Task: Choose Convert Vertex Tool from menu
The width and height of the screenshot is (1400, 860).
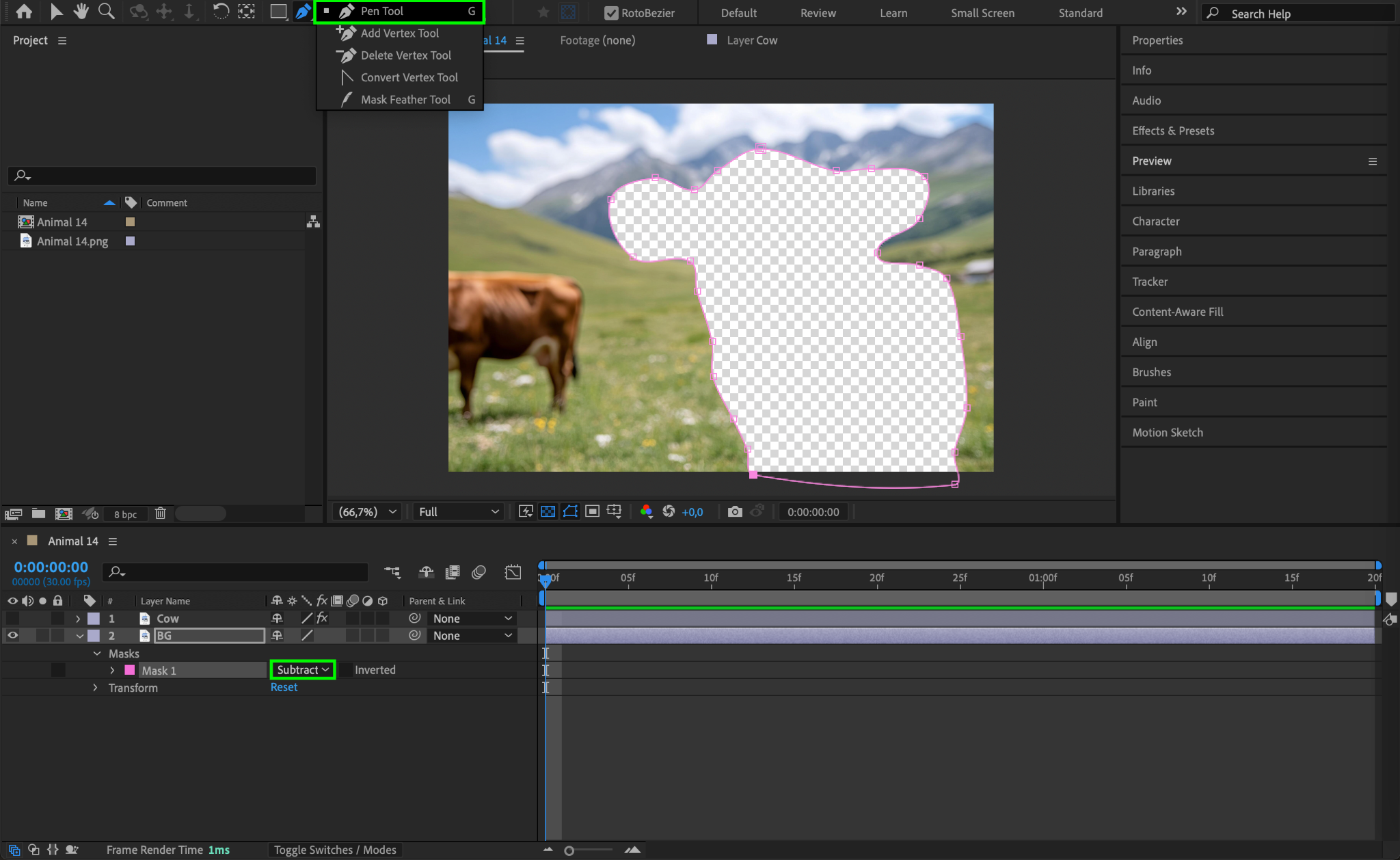Action: 409,78
